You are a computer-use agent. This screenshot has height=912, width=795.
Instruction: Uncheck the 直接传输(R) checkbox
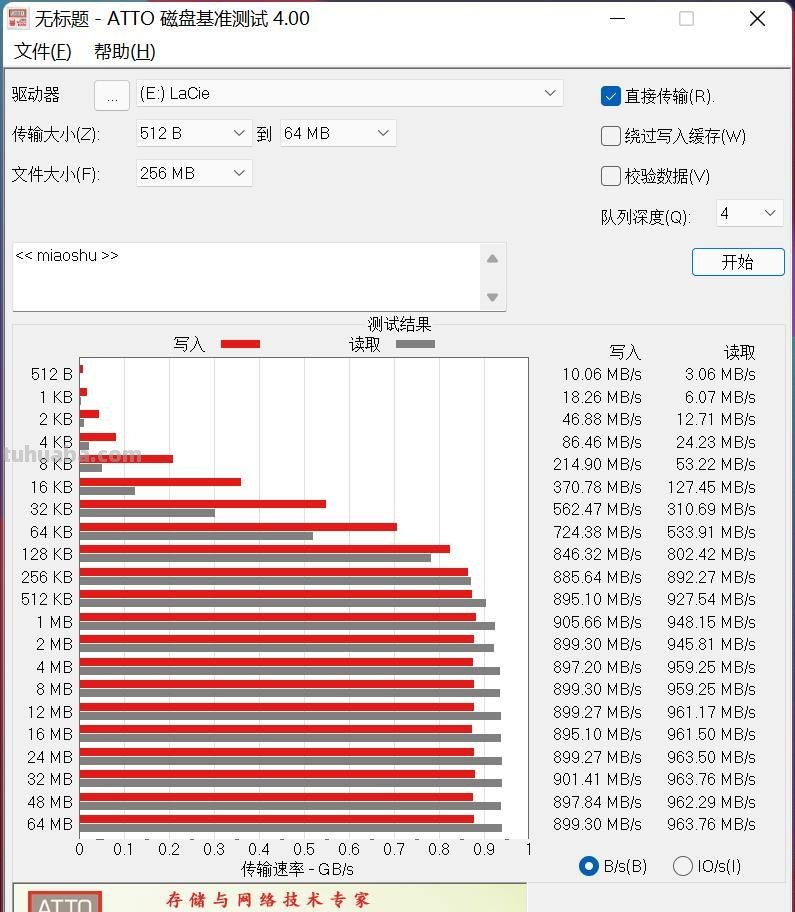point(611,96)
